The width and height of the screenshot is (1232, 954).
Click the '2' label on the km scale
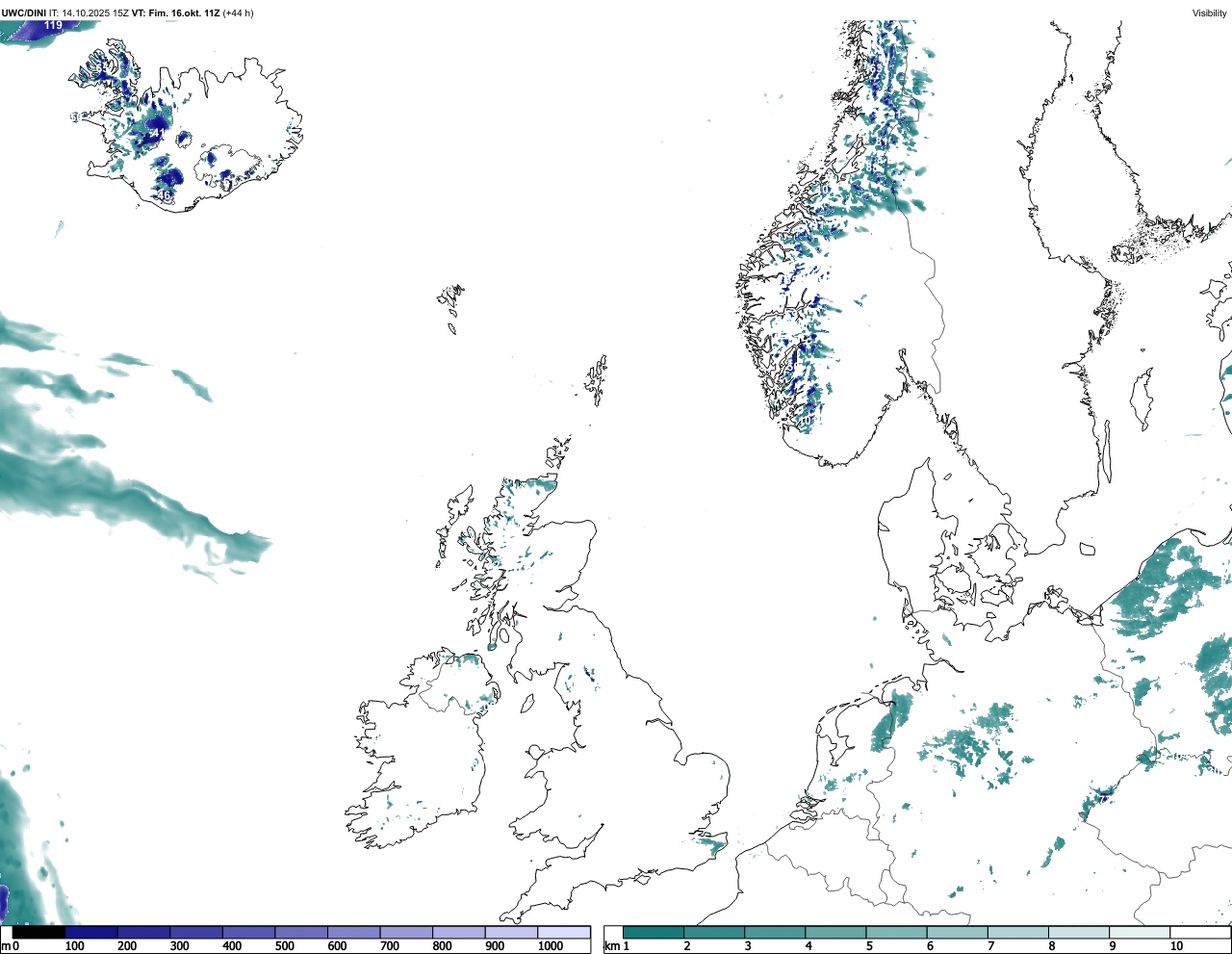687,946
